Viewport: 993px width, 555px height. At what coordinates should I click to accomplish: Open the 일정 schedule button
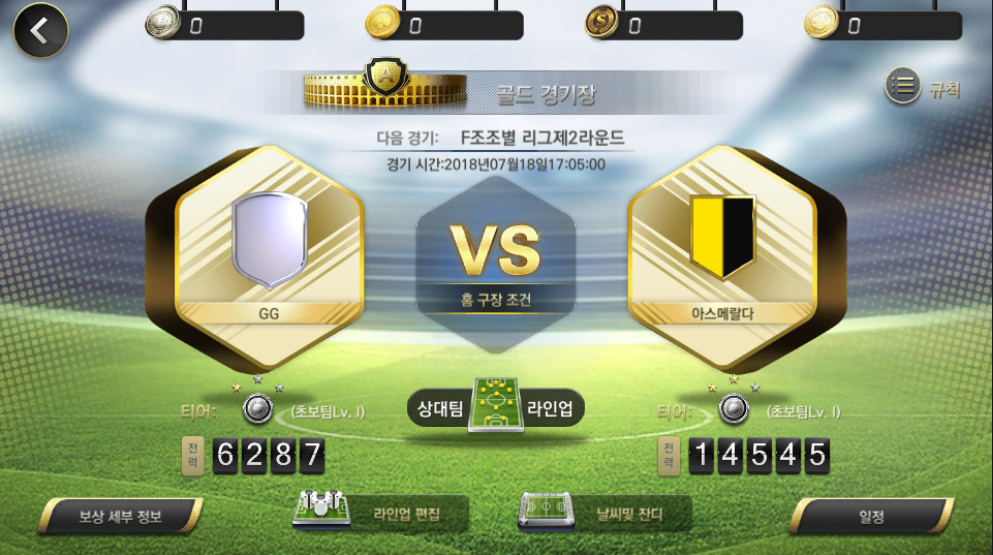click(871, 516)
